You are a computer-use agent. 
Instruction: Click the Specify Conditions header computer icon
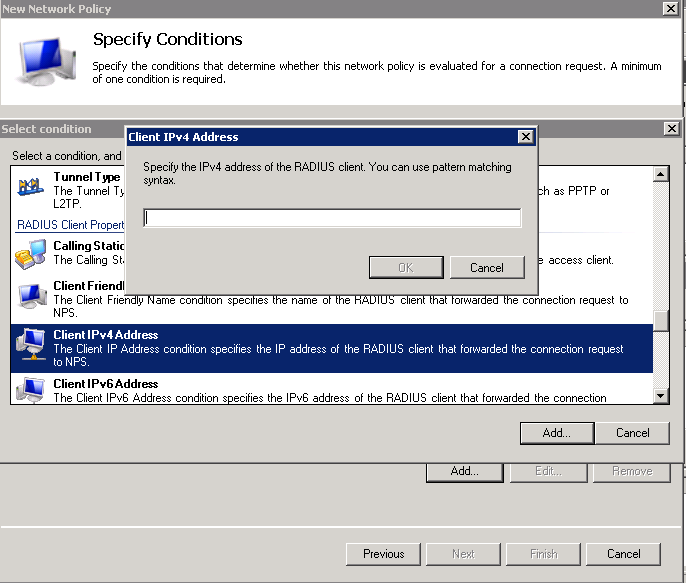(x=46, y=61)
